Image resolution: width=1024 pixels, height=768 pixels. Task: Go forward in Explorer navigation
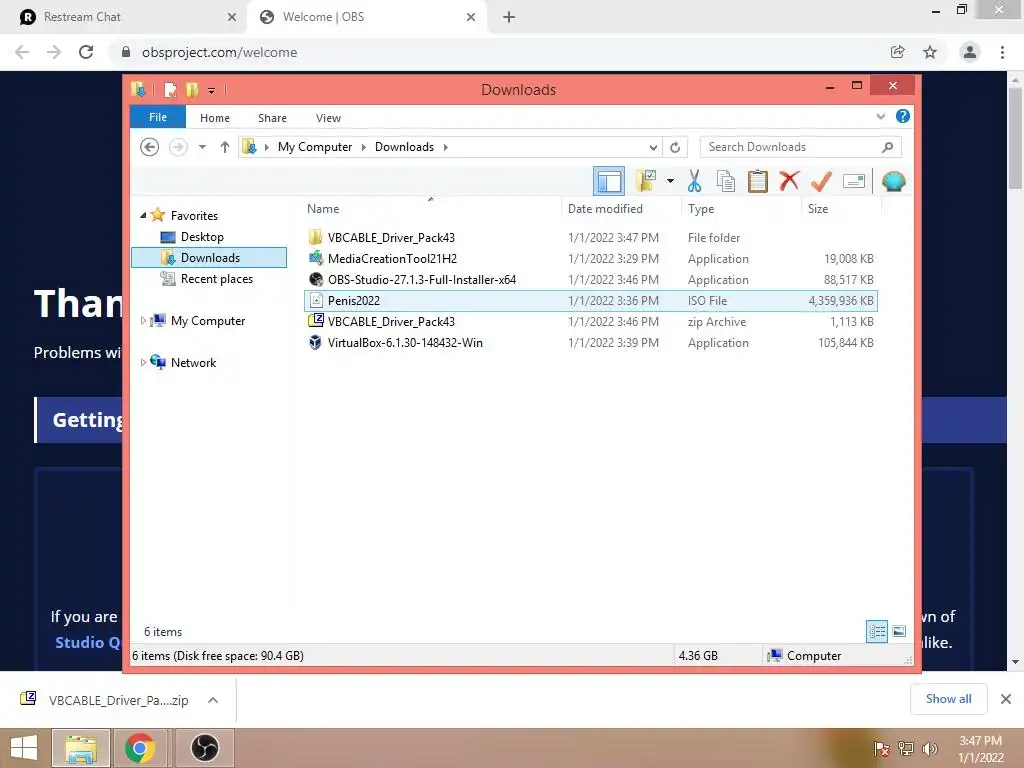(178, 147)
